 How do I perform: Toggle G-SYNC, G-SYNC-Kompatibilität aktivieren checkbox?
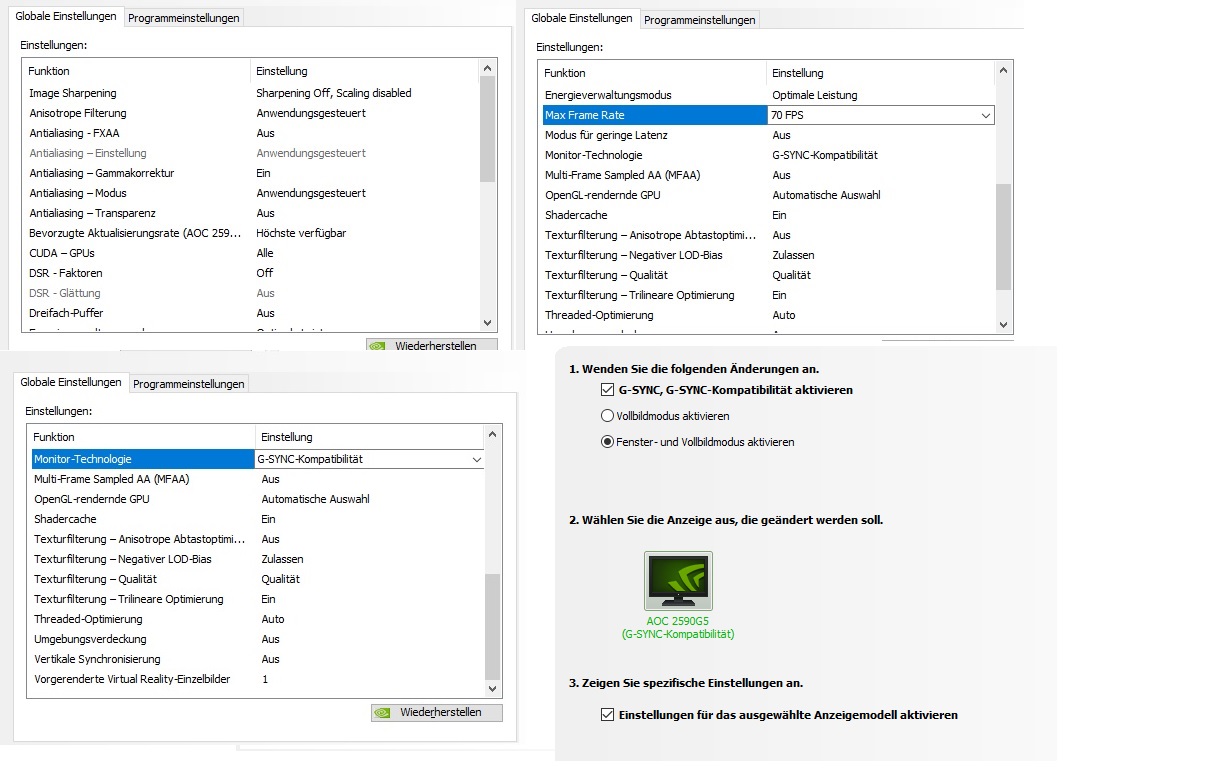pos(607,390)
